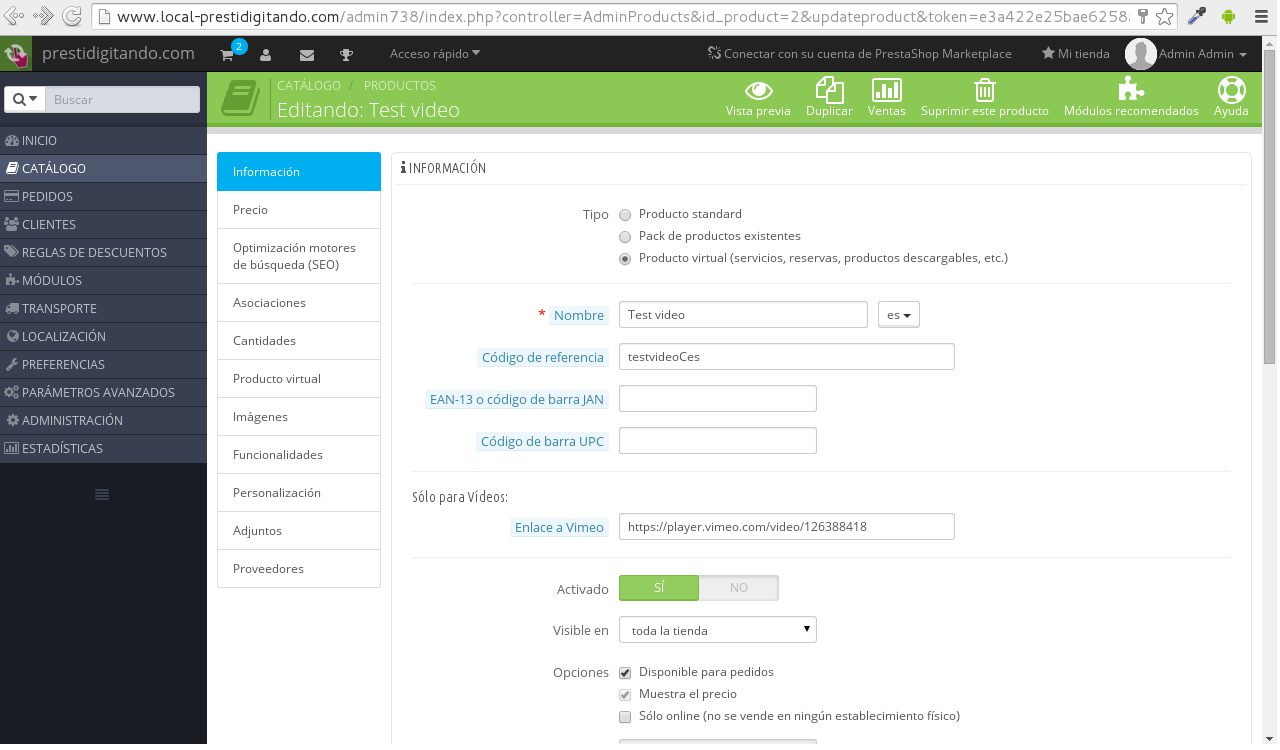Open Visible en dropdown

pos(718,630)
